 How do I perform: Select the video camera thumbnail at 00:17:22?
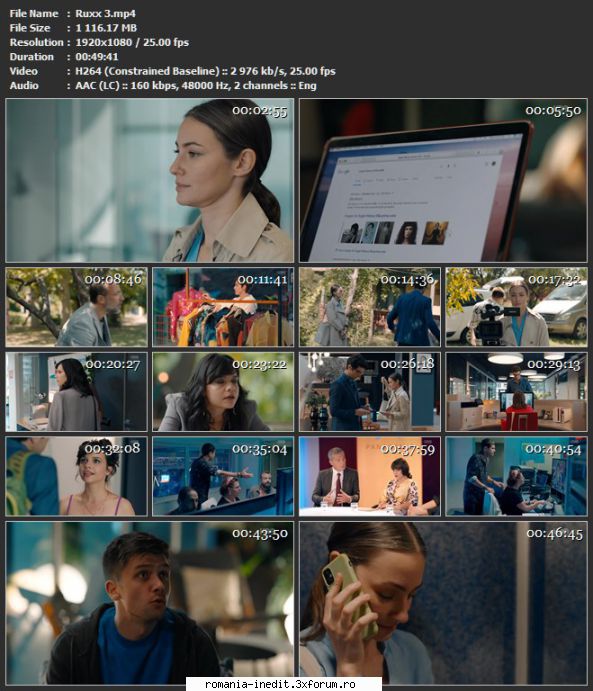point(516,307)
